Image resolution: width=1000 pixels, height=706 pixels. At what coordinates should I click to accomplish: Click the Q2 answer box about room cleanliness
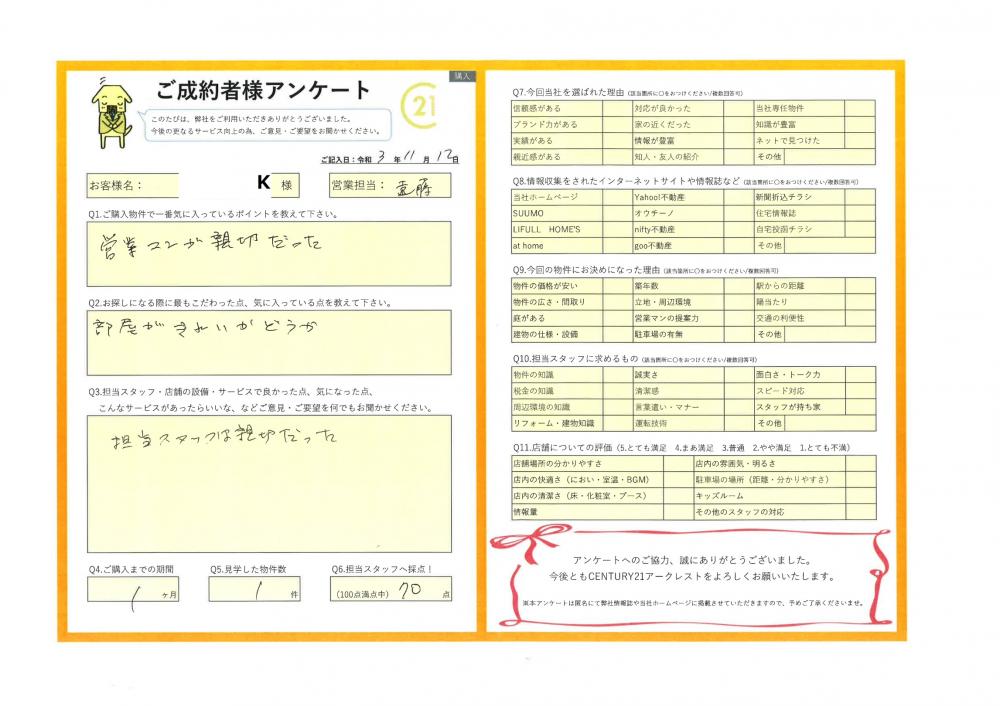click(x=268, y=342)
